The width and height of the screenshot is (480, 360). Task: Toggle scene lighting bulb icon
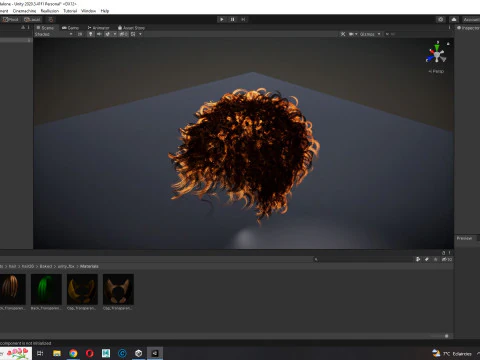[x=90, y=34]
